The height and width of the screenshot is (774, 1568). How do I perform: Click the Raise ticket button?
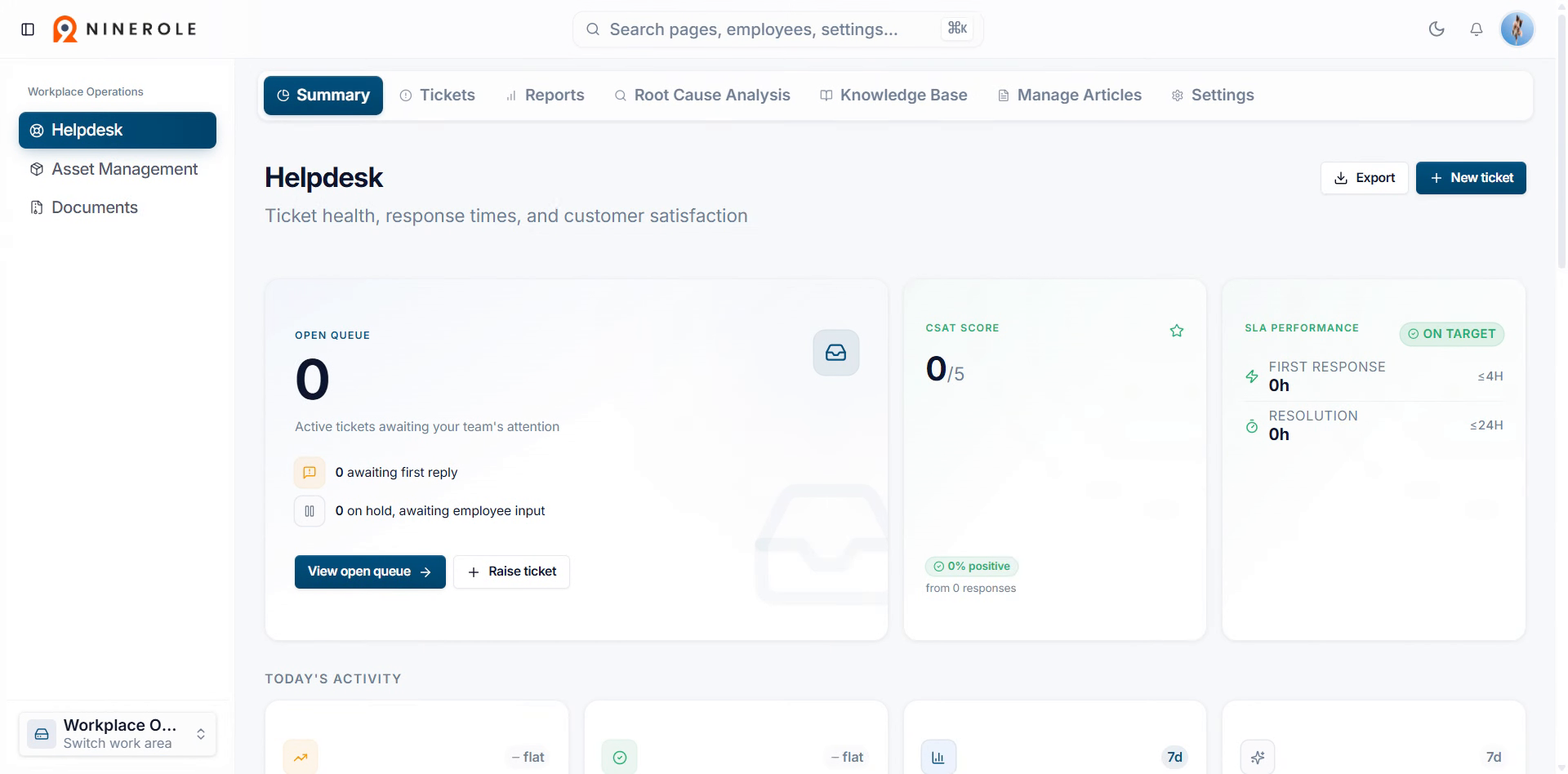click(x=512, y=572)
